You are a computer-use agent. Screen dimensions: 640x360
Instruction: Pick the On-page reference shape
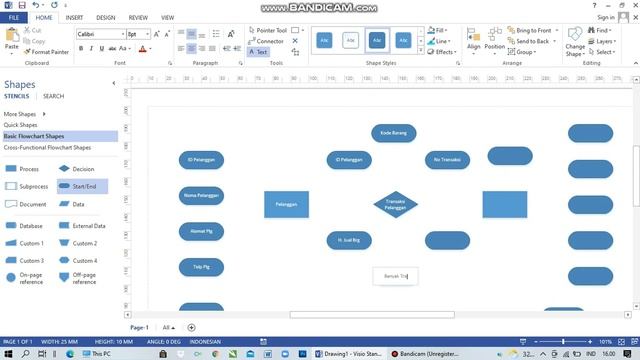pyautogui.click(x=24, y=278)
